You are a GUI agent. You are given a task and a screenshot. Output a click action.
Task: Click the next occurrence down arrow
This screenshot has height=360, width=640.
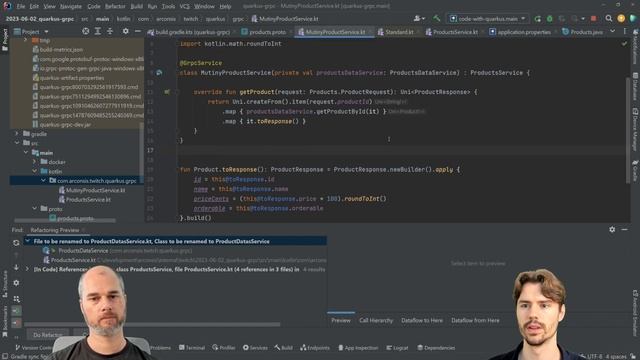tap(16, 268)
